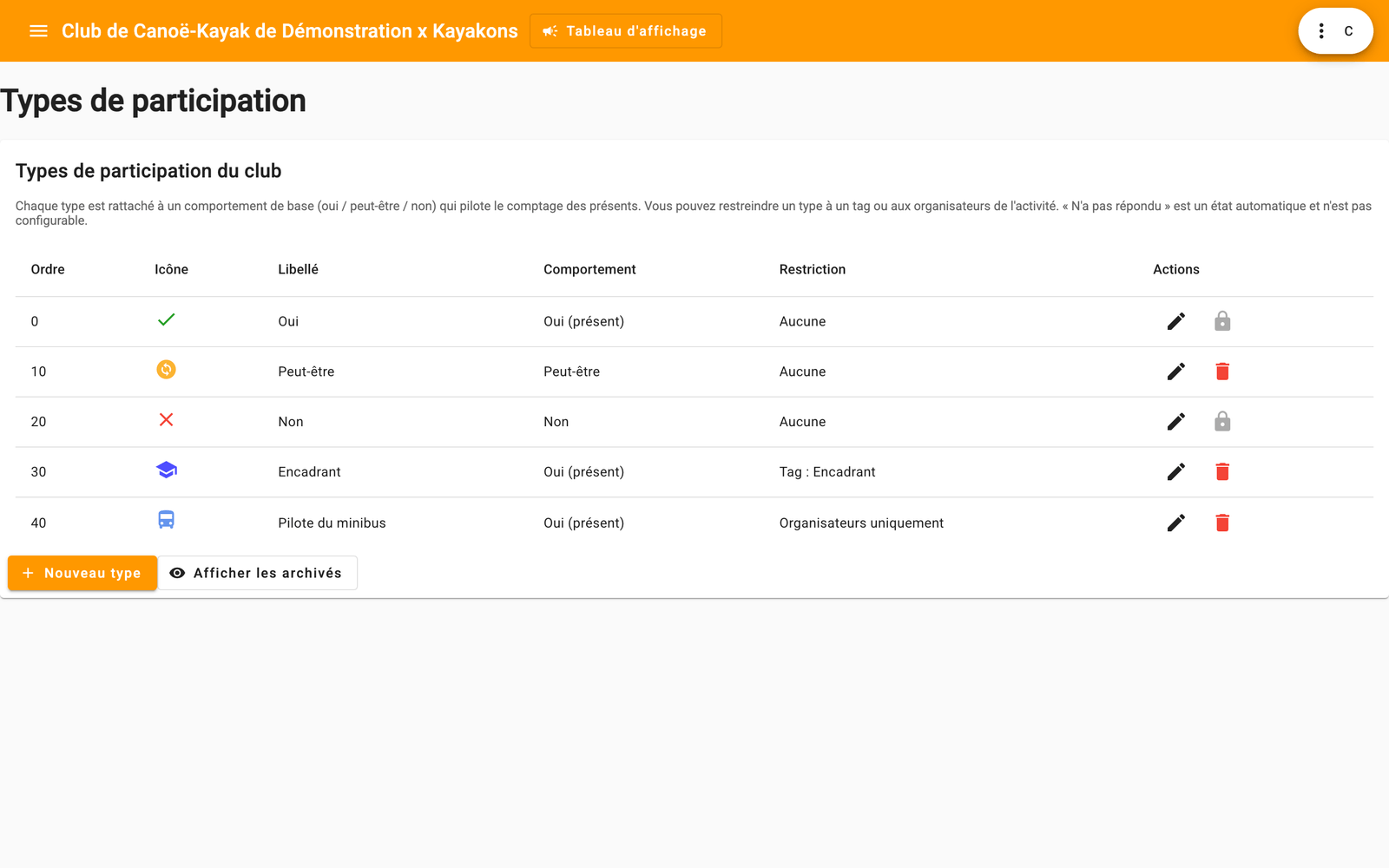
Task: Click the Comportement column header
Action: [x=589, y=269]
